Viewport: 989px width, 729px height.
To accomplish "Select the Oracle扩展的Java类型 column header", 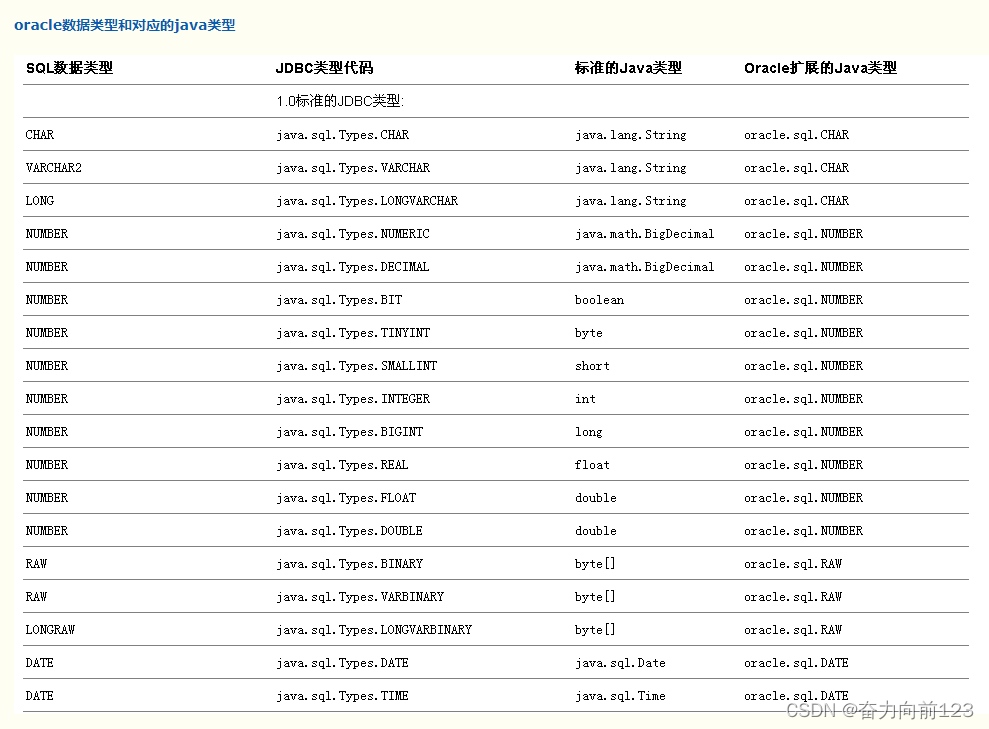I will click(820, 68).
